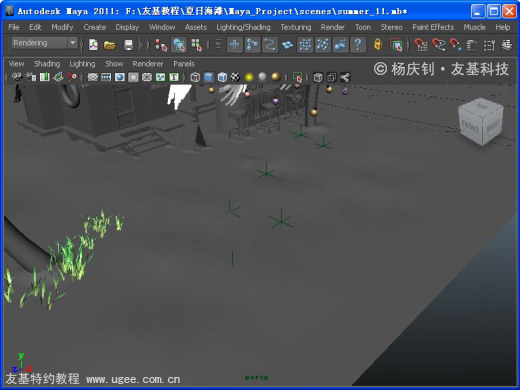Toggle snap to curves magnet icon
Image resolution: width=520 pixels, height=390 pixels.
point(439,45)
